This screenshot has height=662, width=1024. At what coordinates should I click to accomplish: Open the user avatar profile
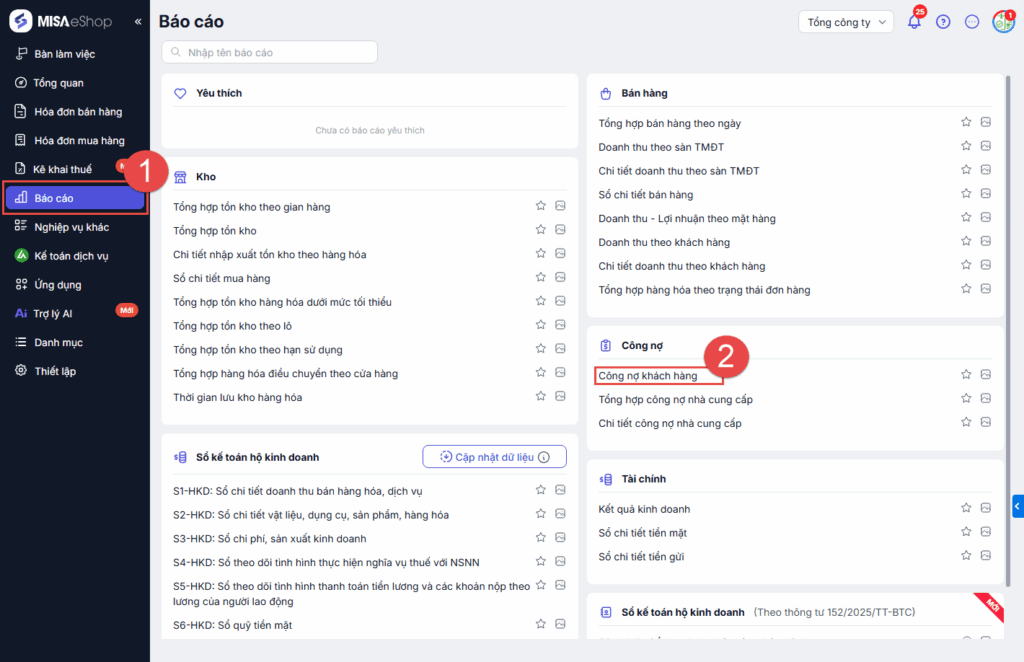[x=1002, y=22]
